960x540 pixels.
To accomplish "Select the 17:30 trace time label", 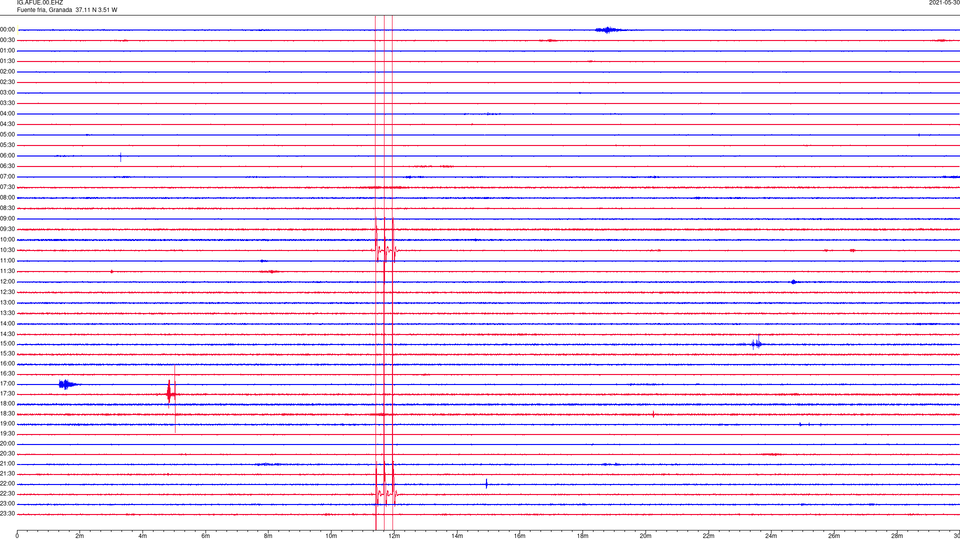I will click(7, 394).
